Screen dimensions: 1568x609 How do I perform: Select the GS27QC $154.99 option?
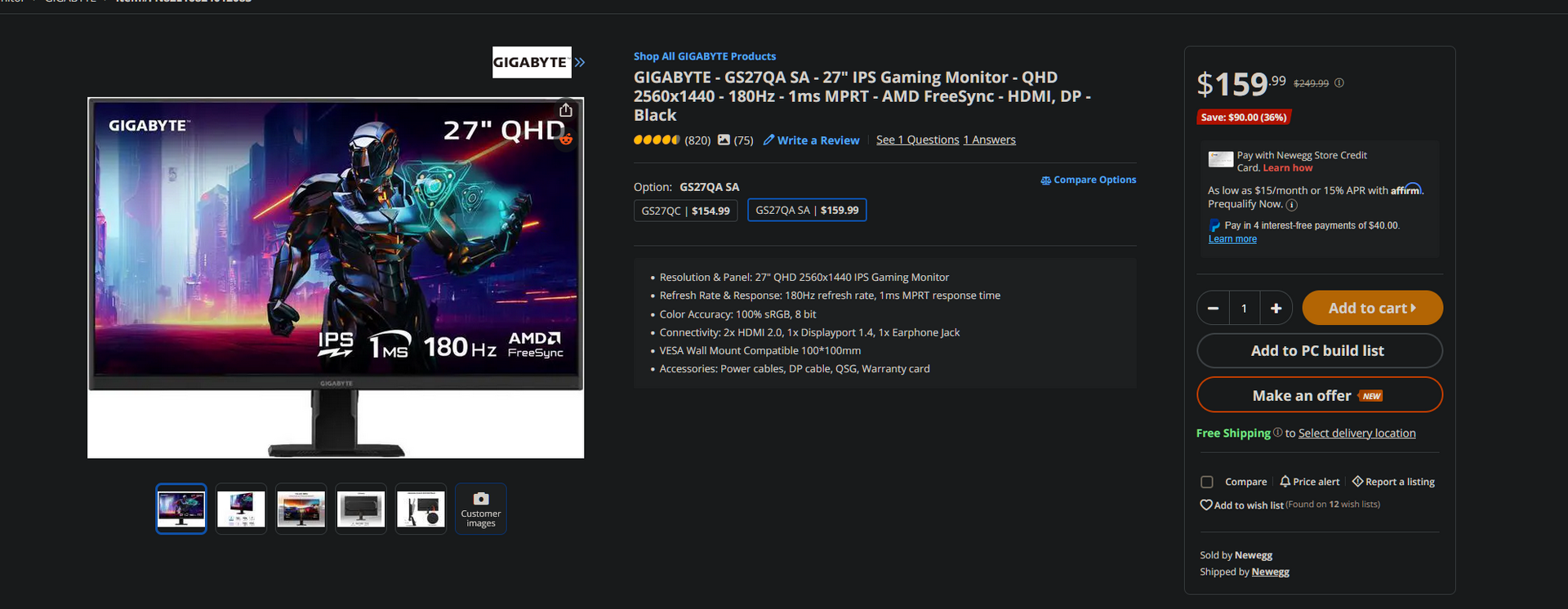[x=686, y=211]
